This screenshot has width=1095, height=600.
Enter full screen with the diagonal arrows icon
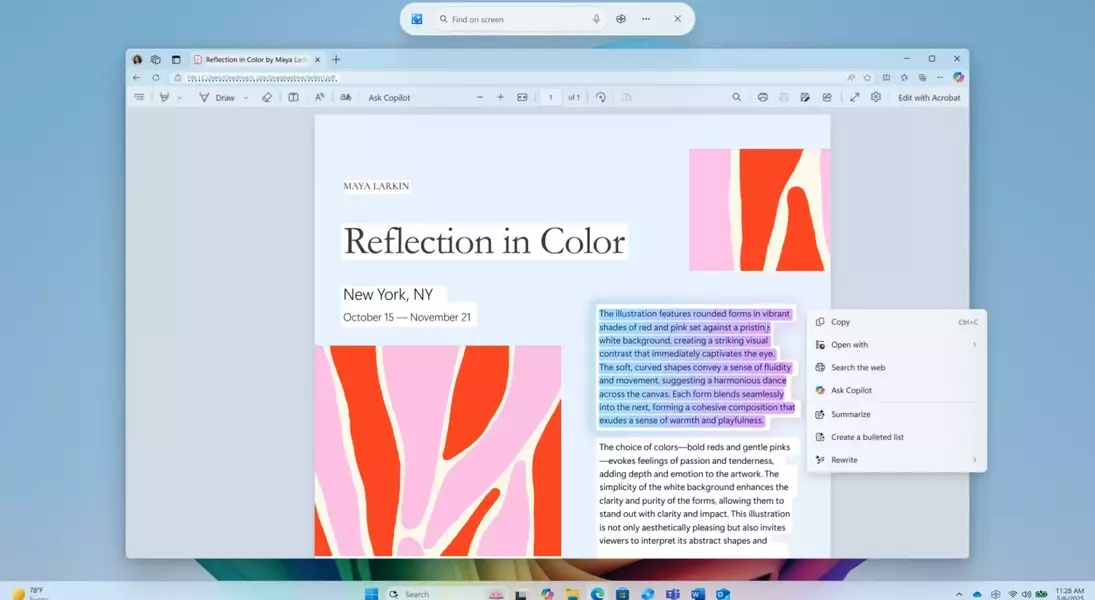pos(855,97)
